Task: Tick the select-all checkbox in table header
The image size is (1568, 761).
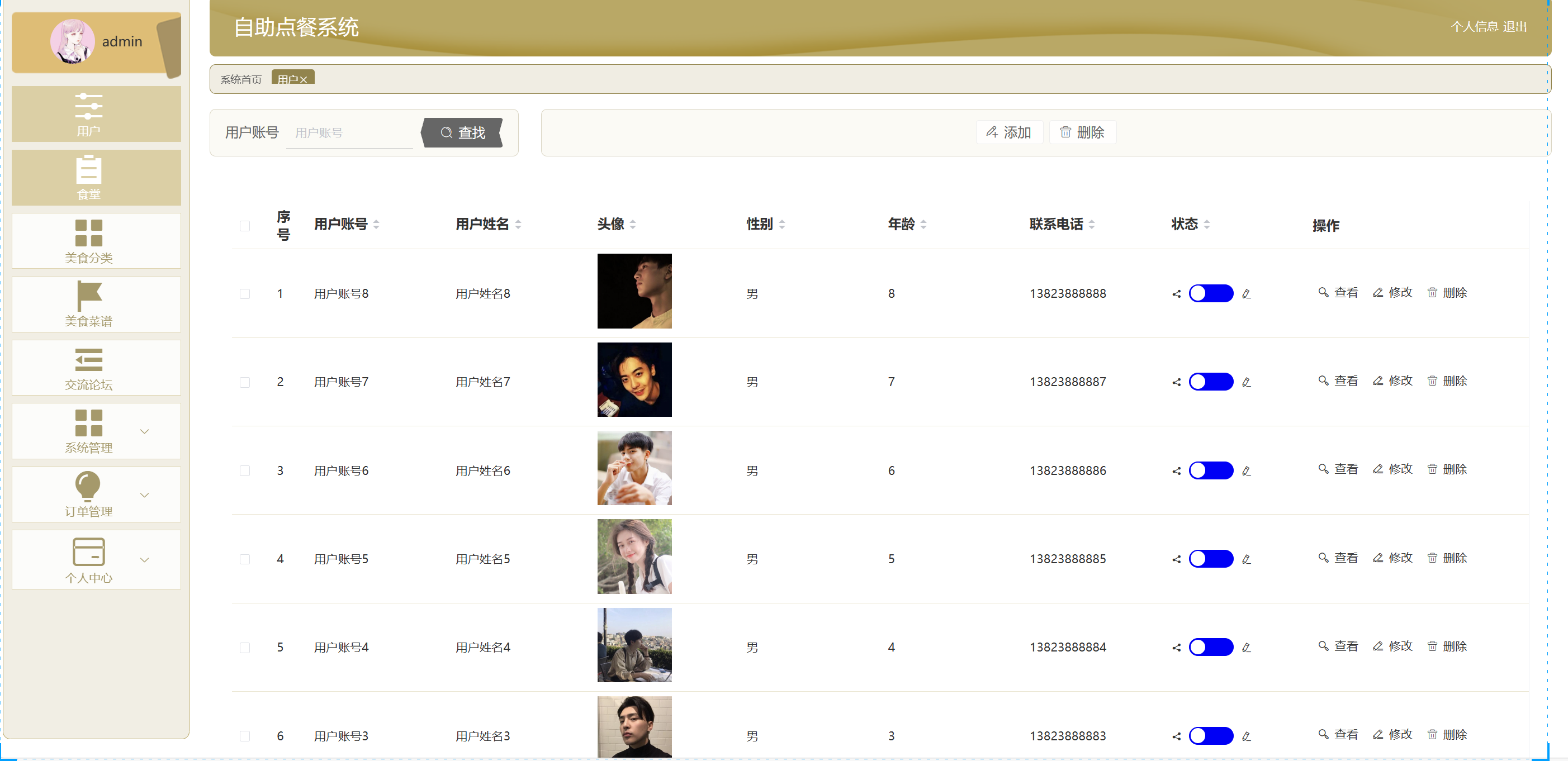Action: click(x=245, y=226)
